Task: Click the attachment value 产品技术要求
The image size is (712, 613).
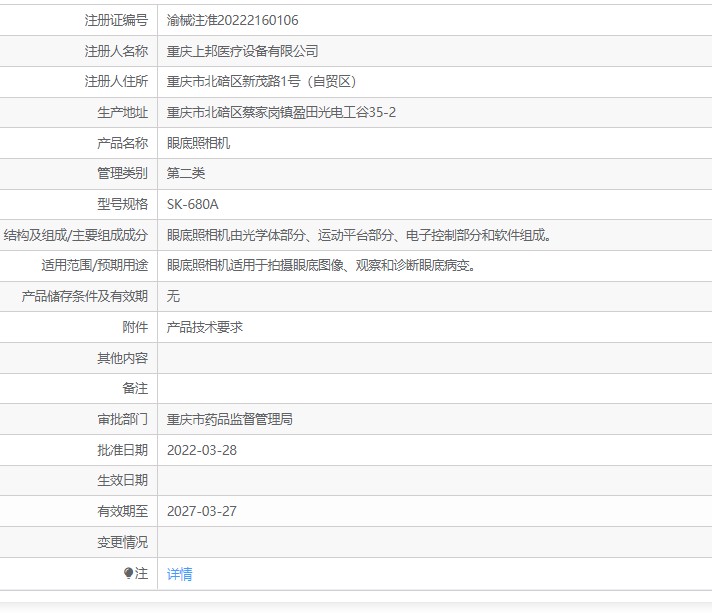Action: [x=205, y=327]
